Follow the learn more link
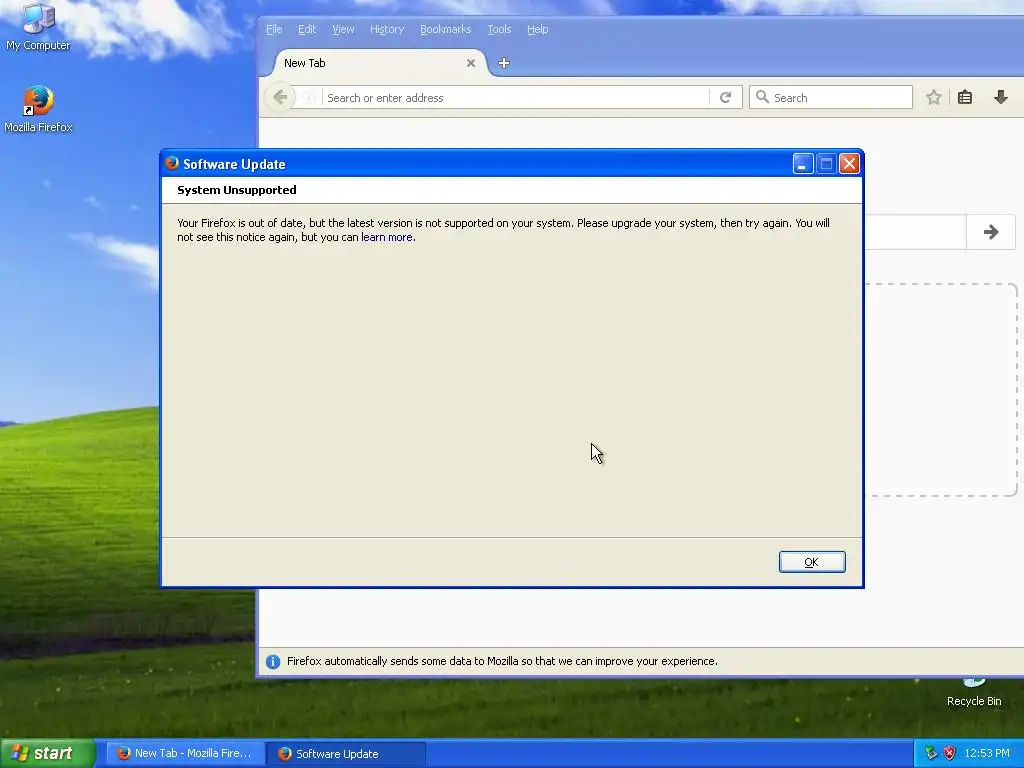Image resolution: width=1024 pixels, height=768 pixels. point(387,237)
